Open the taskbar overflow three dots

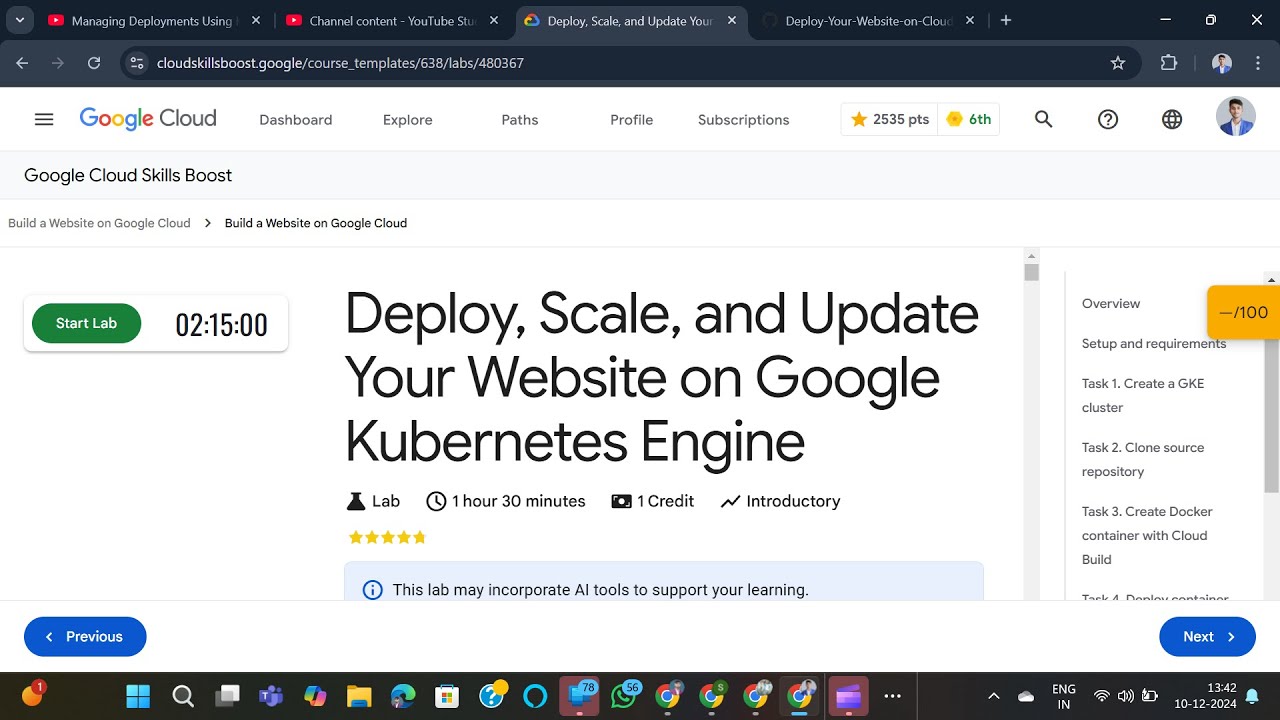click(x=893, y=696)
